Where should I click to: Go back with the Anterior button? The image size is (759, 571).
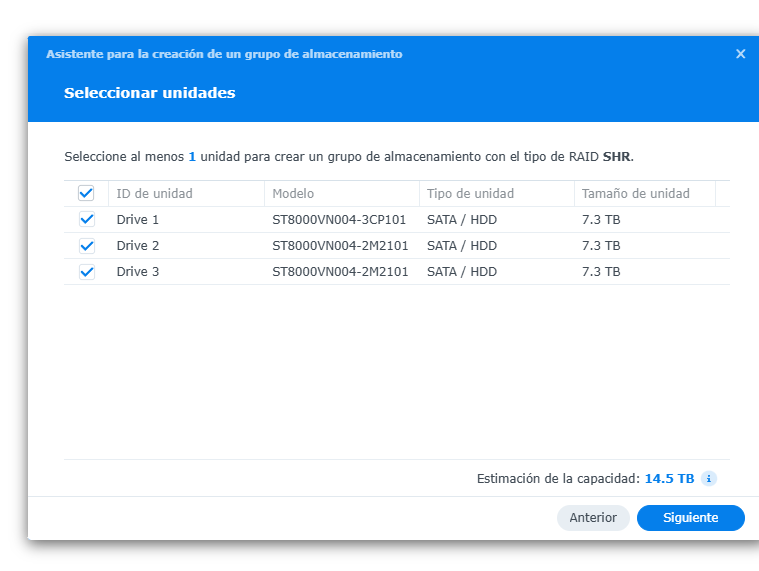593,518
